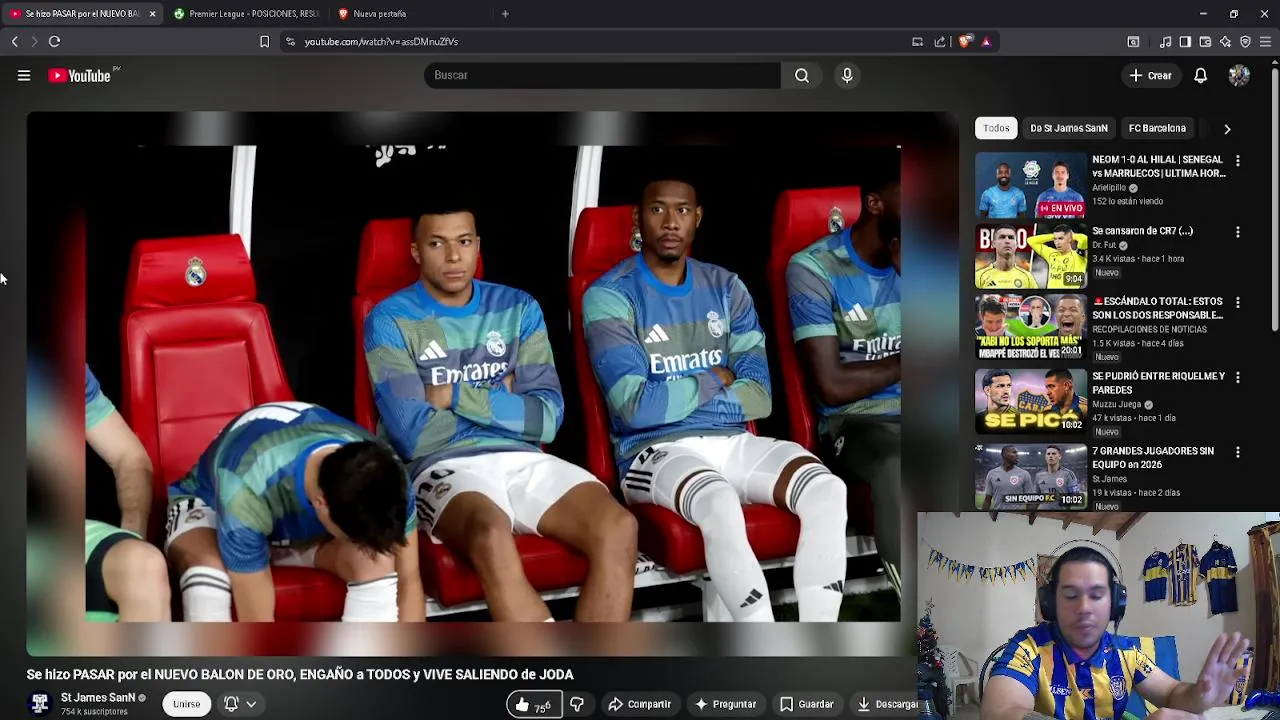Bookmark this page in address bar

[264, 41]
